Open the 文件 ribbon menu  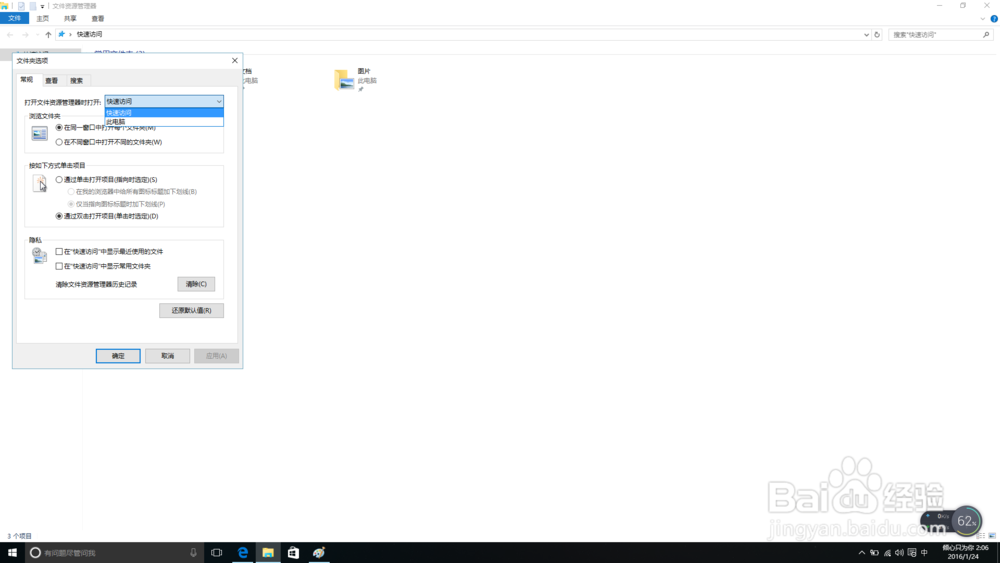coord(14,18)
